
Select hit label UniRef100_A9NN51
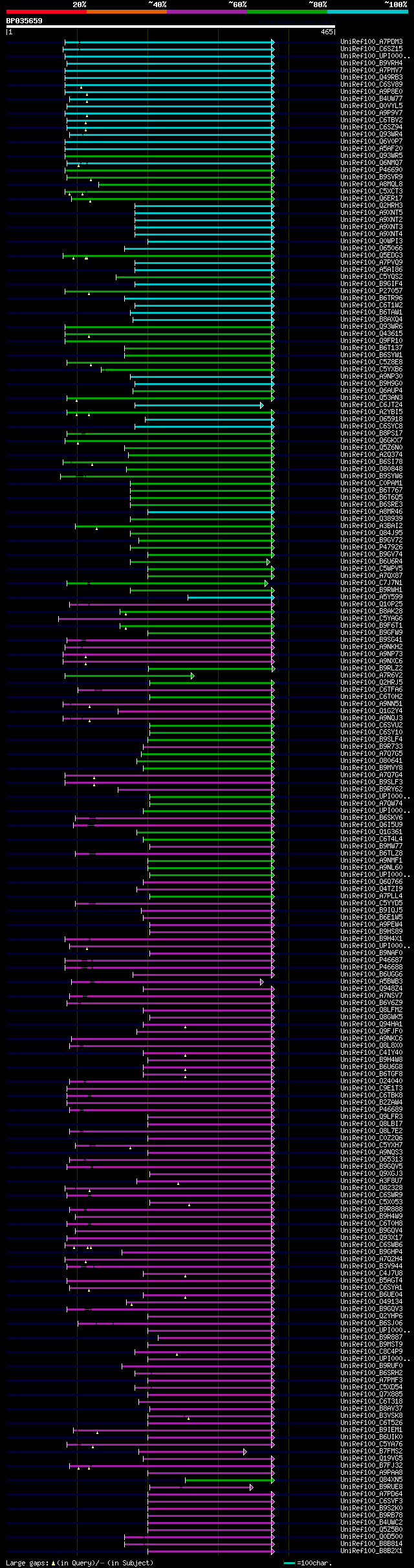pyautogui.click(x=371, y=704)
